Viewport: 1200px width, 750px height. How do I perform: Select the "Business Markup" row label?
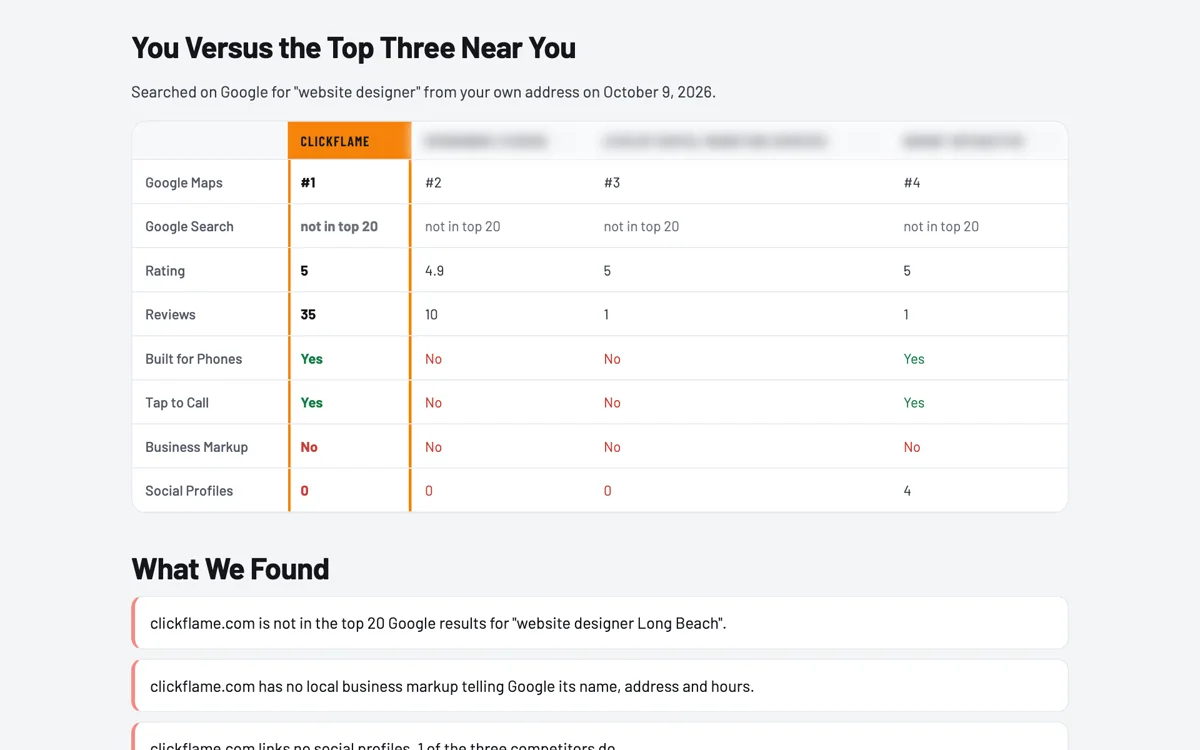pyautogui.click(x=196, y=447)
